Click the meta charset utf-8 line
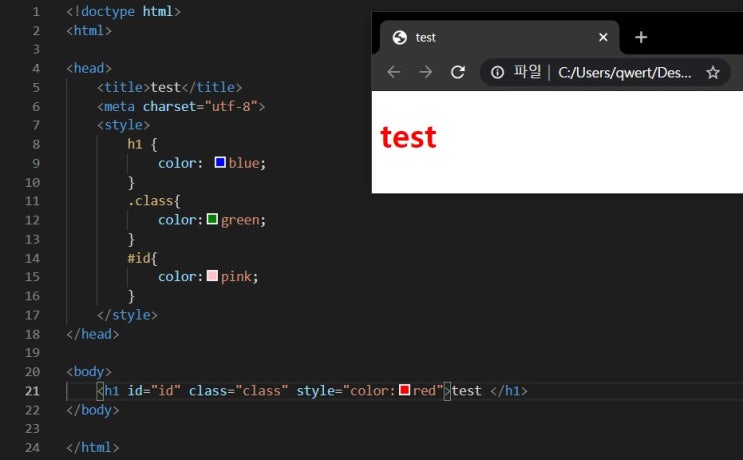Viewport: 743px width, 460px height. pyautogui.click(x=181, y=106)
